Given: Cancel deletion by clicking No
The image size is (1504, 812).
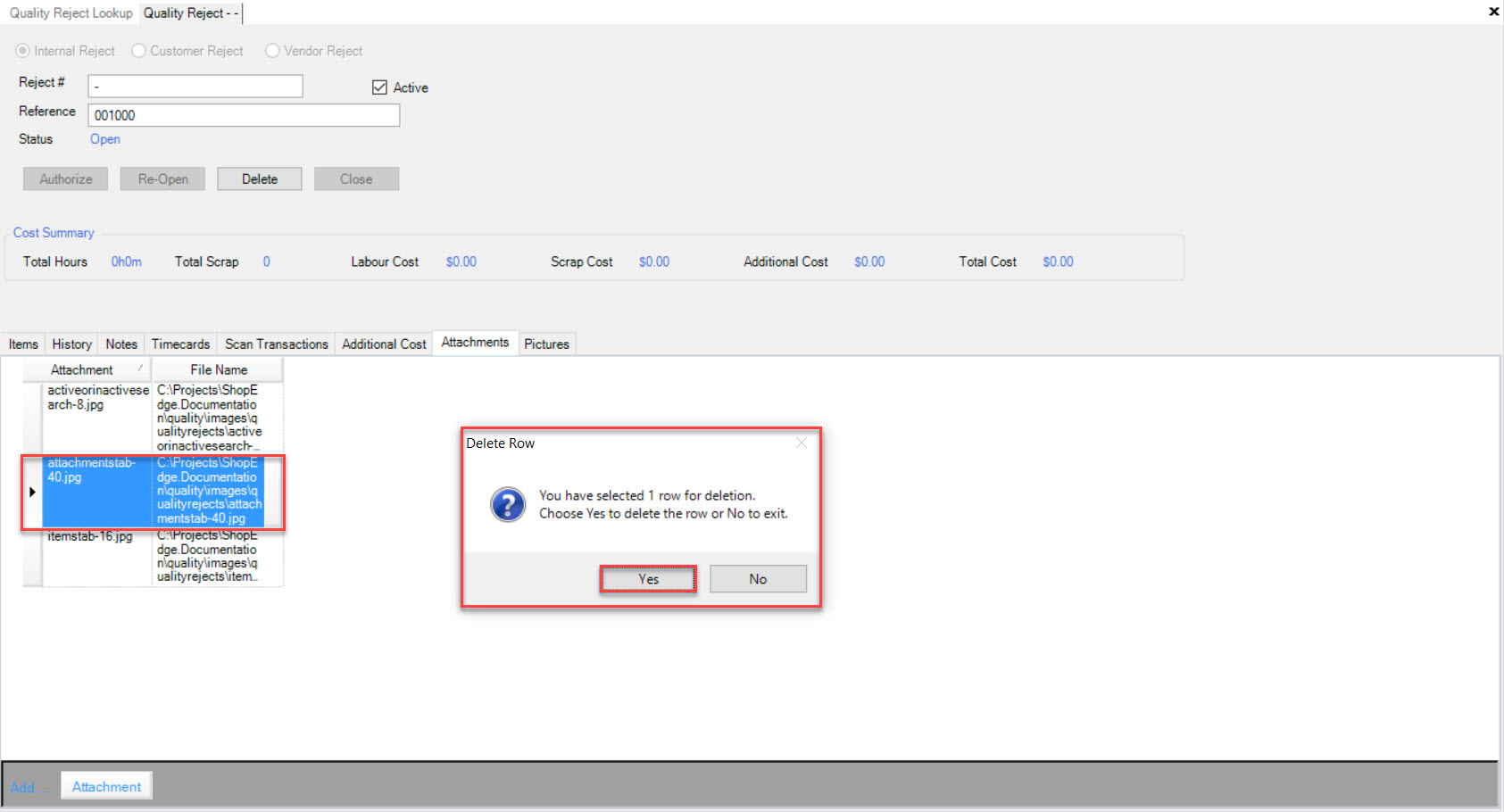Looking at the screenshot, I should (x=758, y=579).
